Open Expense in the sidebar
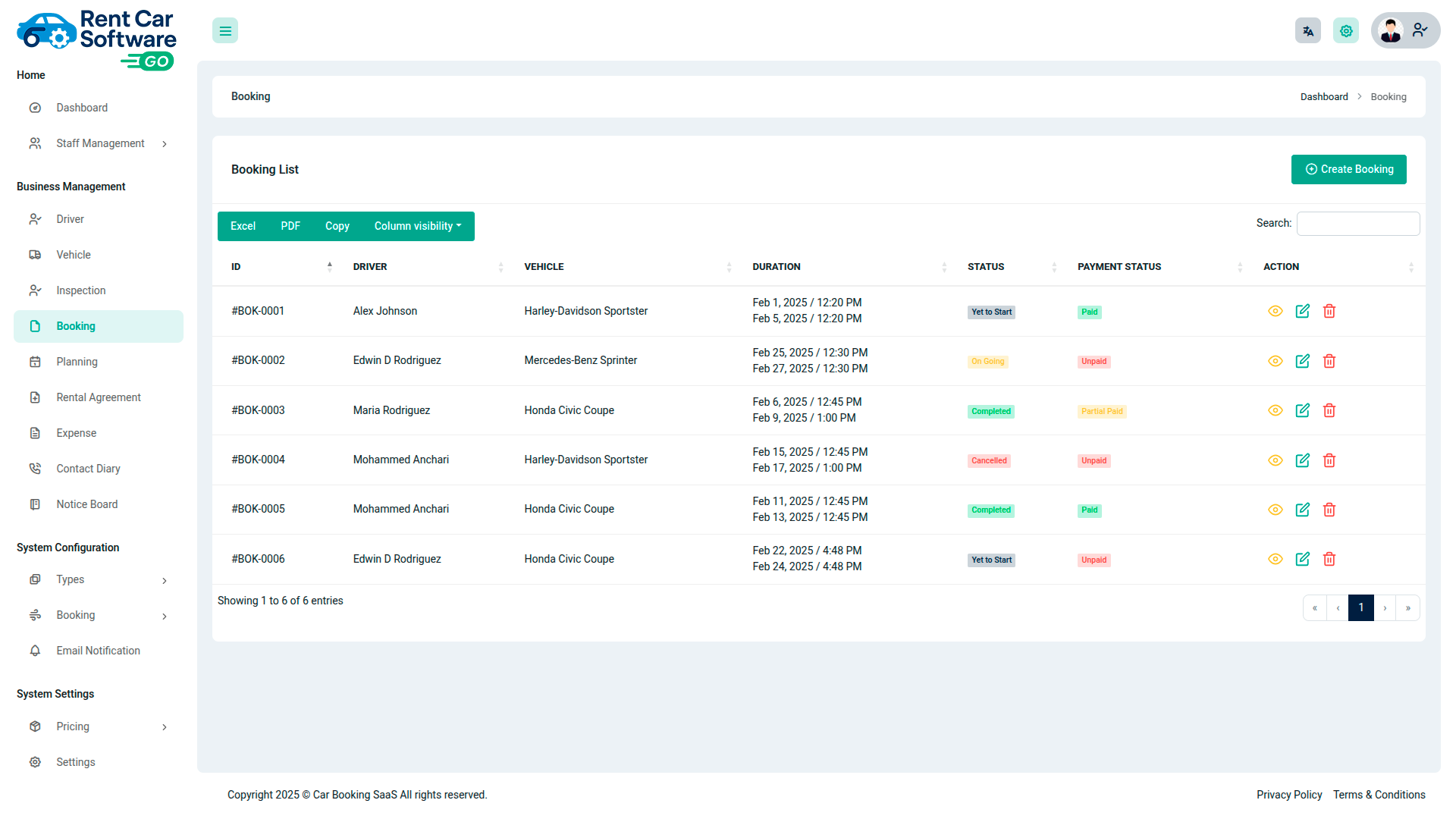The width and height of the screenshot is (1456, 819). (x=99, y=433)
